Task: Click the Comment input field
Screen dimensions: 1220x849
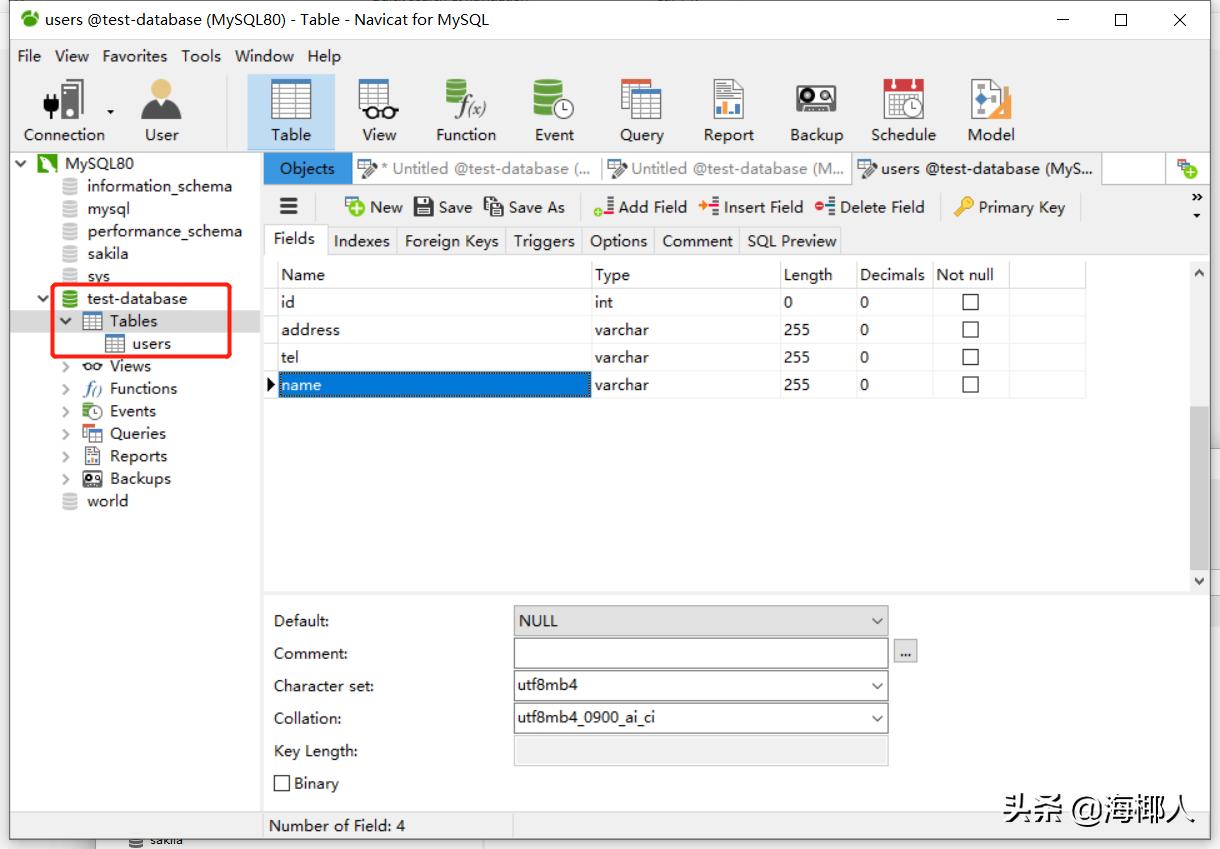Action: click(x=700, y=653)
